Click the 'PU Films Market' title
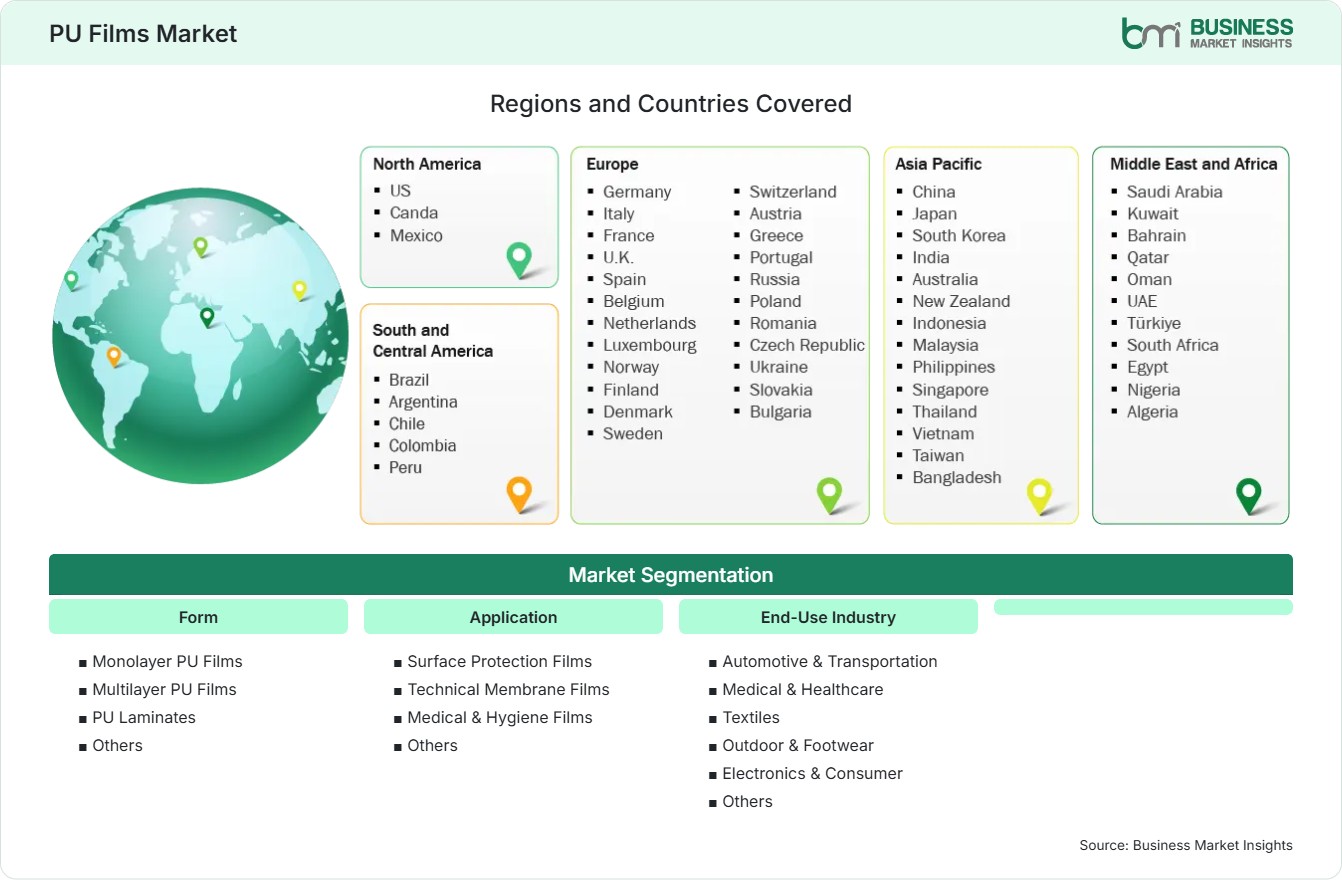 click(143, 34)
